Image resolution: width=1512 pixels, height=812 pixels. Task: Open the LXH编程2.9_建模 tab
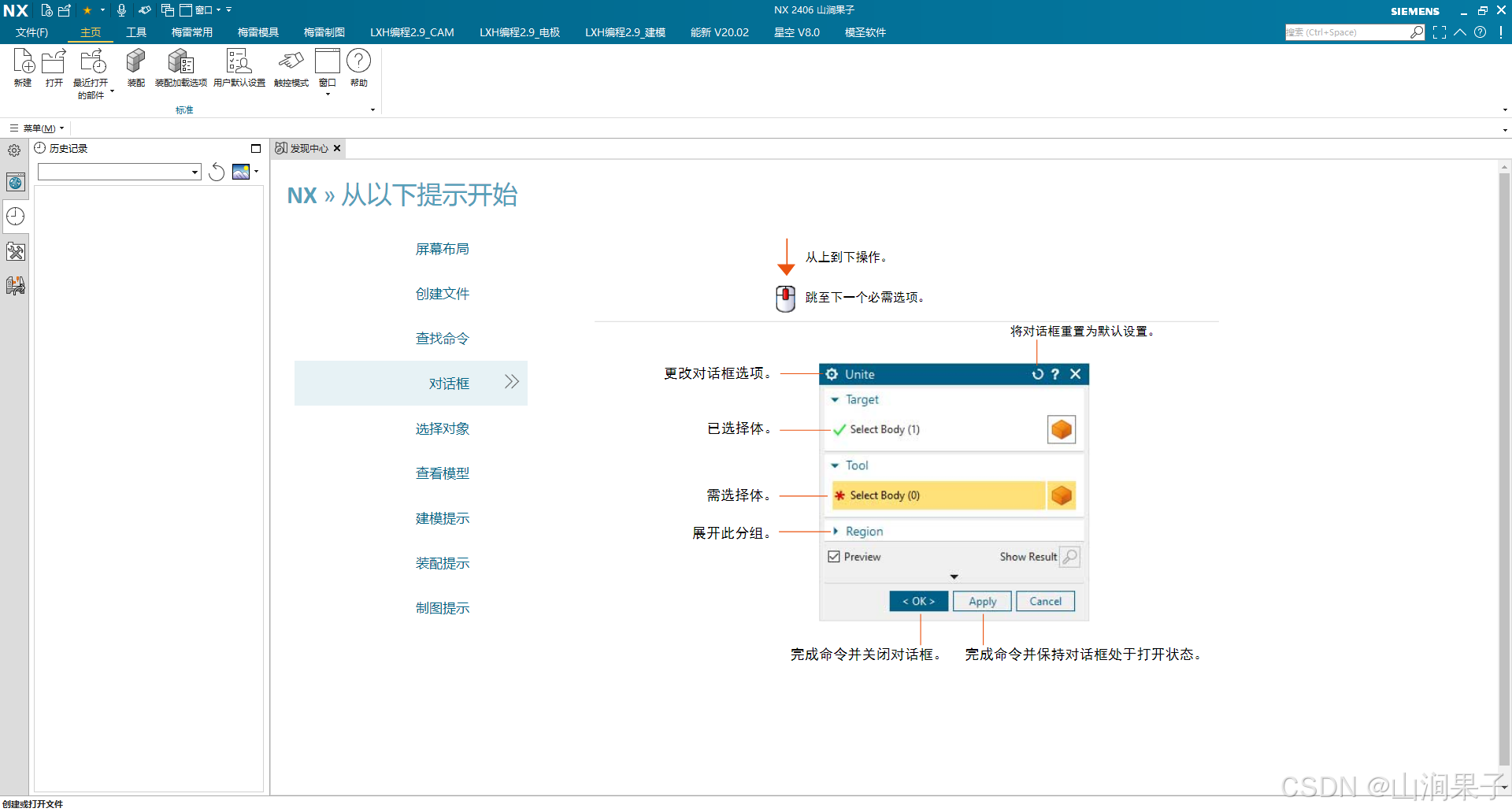pos(625,32)
